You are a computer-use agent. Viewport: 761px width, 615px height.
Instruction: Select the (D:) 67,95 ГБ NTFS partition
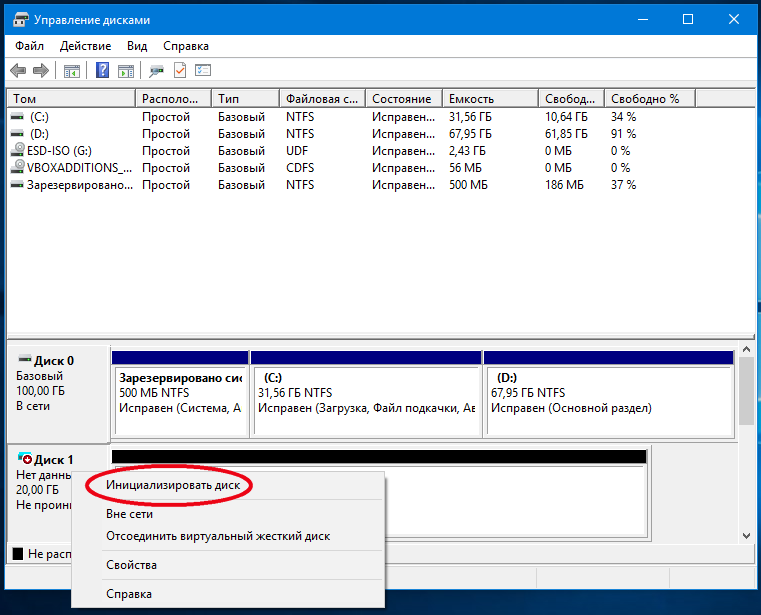609,394
